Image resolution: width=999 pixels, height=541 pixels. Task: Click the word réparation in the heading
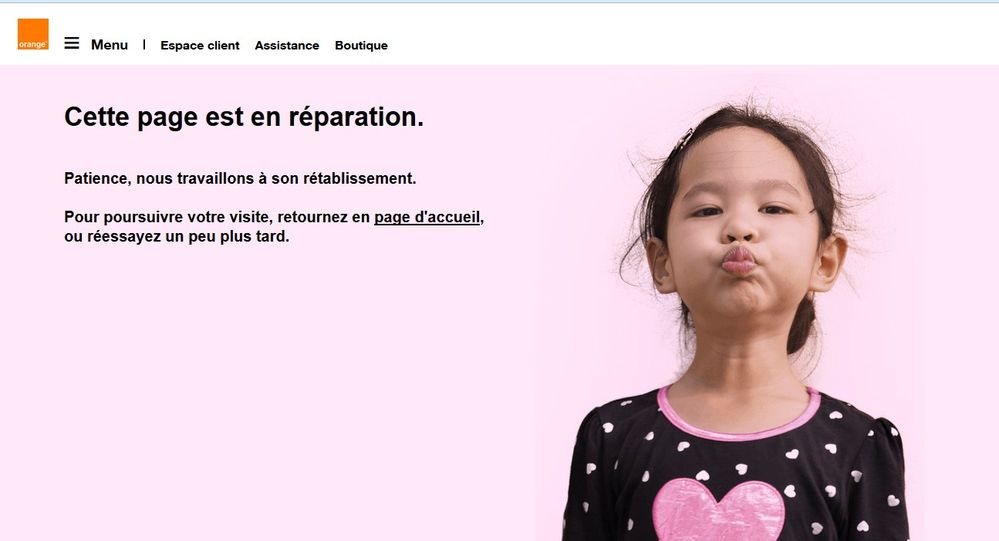click(356, 118)
